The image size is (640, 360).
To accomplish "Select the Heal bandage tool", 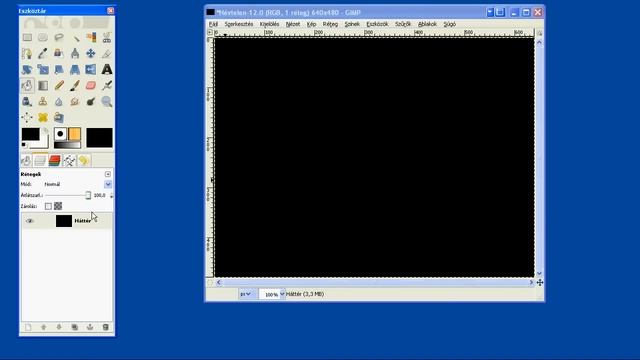I will click(x=43, y=117).
